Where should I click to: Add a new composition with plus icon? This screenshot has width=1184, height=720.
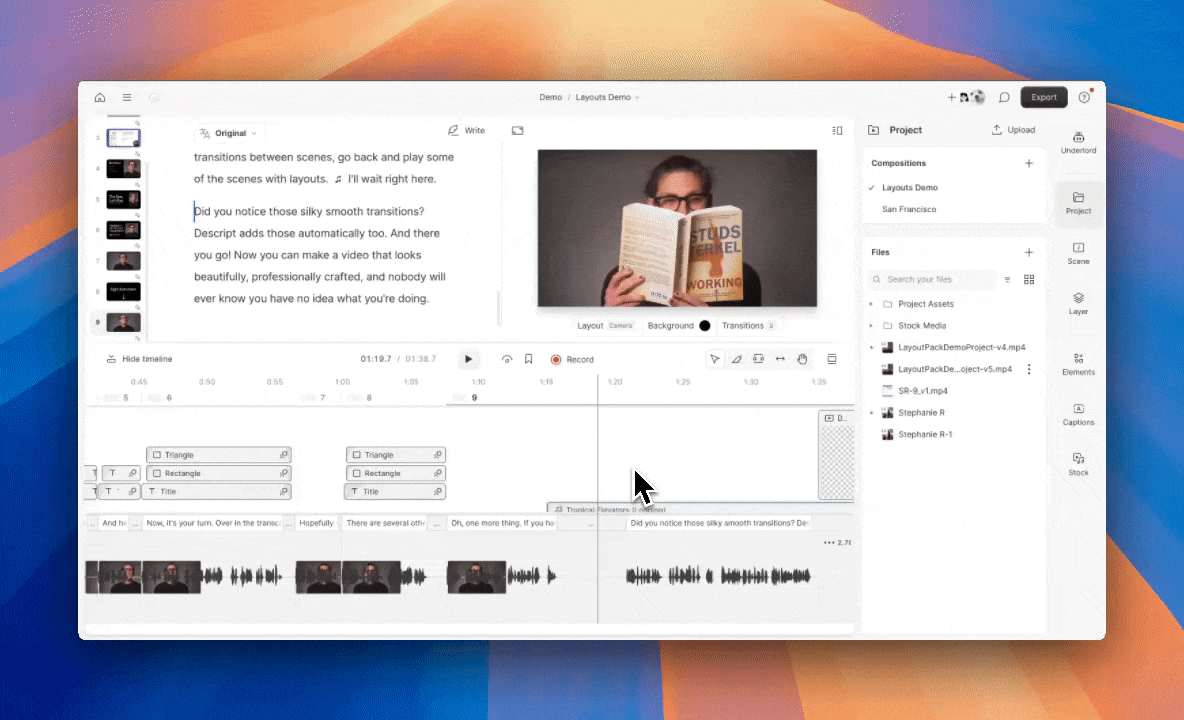coord(1028,163)
